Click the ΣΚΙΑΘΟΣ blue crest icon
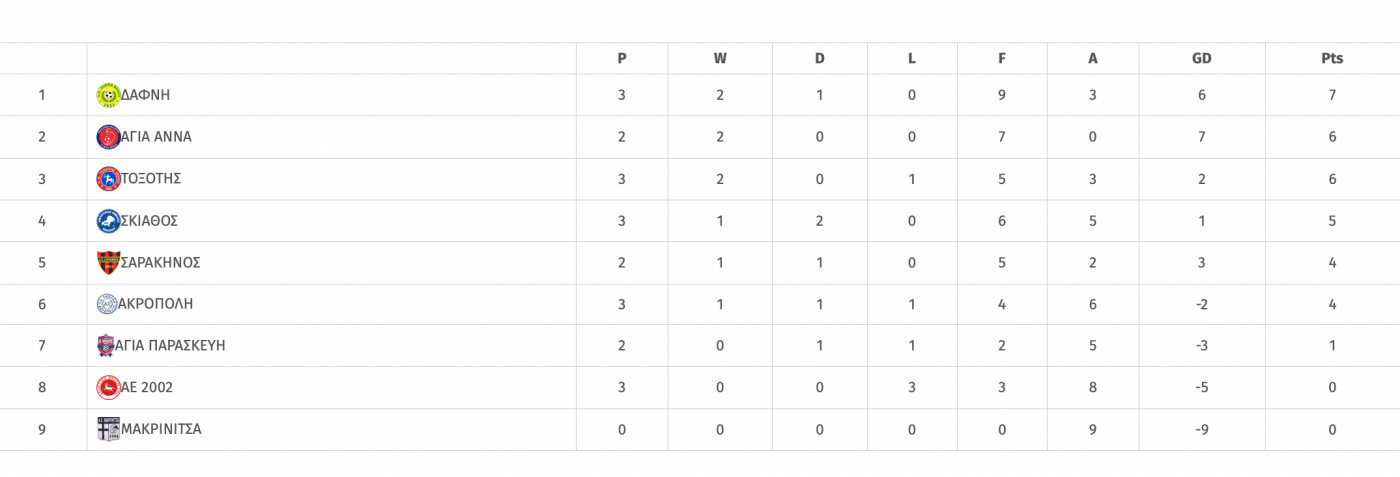Viewport: 1400px width, 477px height. point(108,221)
